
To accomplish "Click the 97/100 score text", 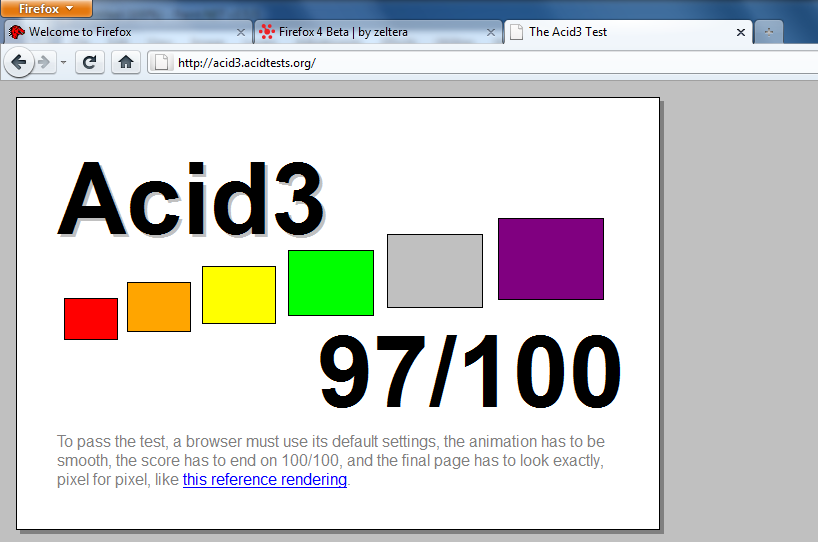I will (x=470, y=371).
